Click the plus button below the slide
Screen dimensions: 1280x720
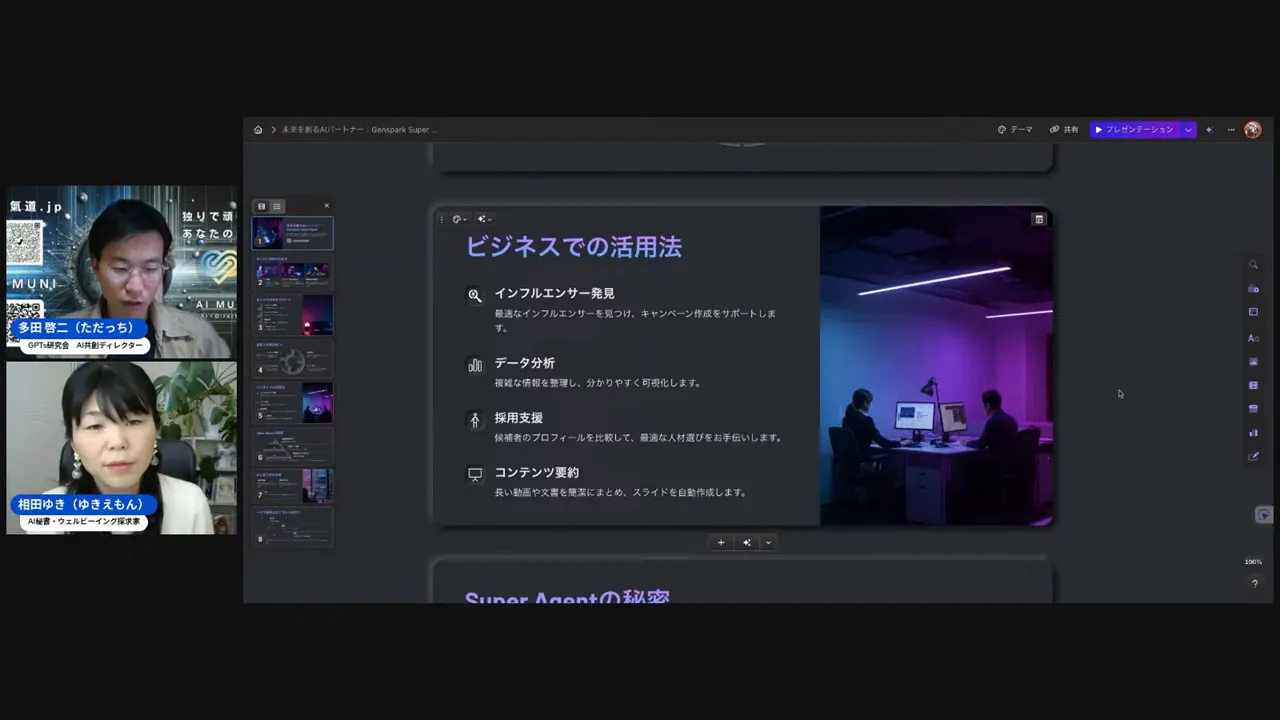721,542
